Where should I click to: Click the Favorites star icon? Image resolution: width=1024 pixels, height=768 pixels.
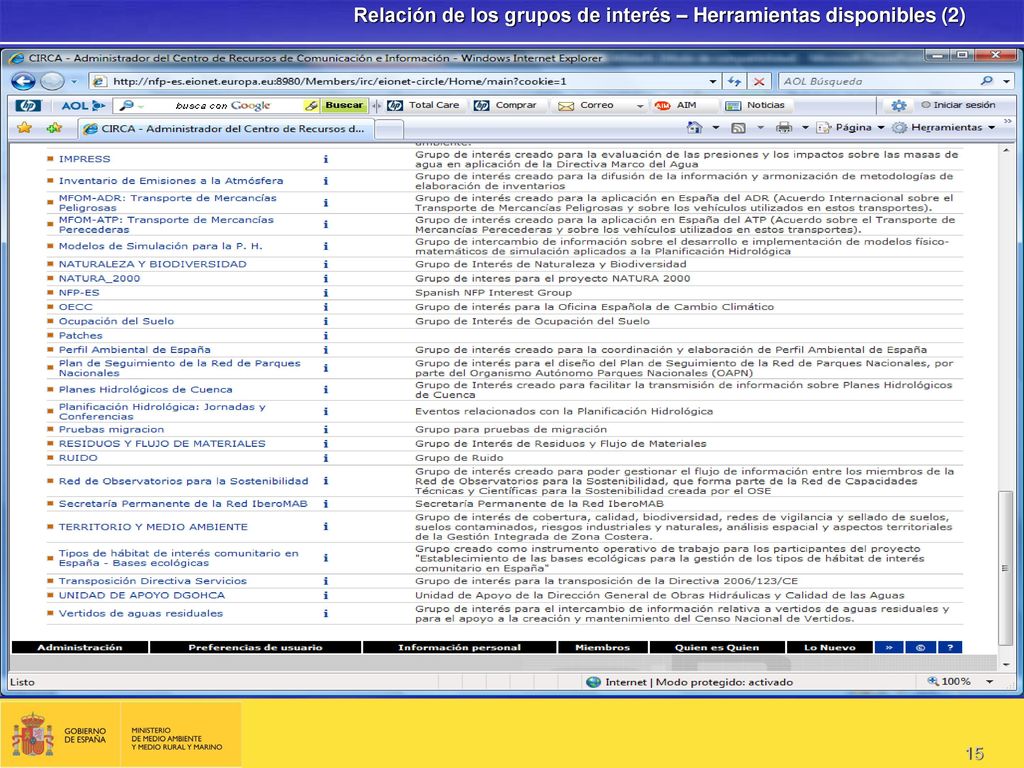point(24,127)
